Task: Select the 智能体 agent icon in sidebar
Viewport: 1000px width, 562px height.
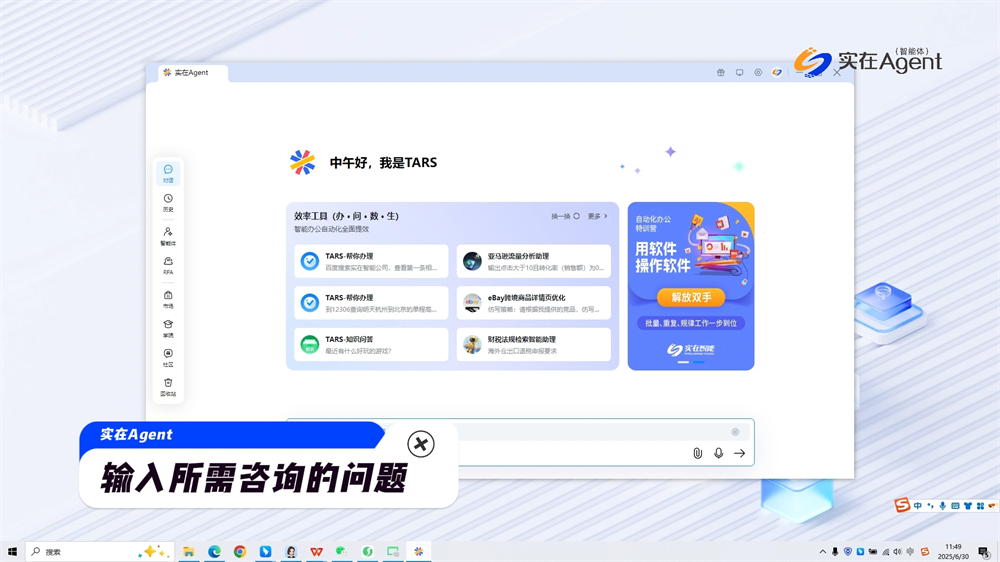Action: pyautogui.click(x=168, y=236)
